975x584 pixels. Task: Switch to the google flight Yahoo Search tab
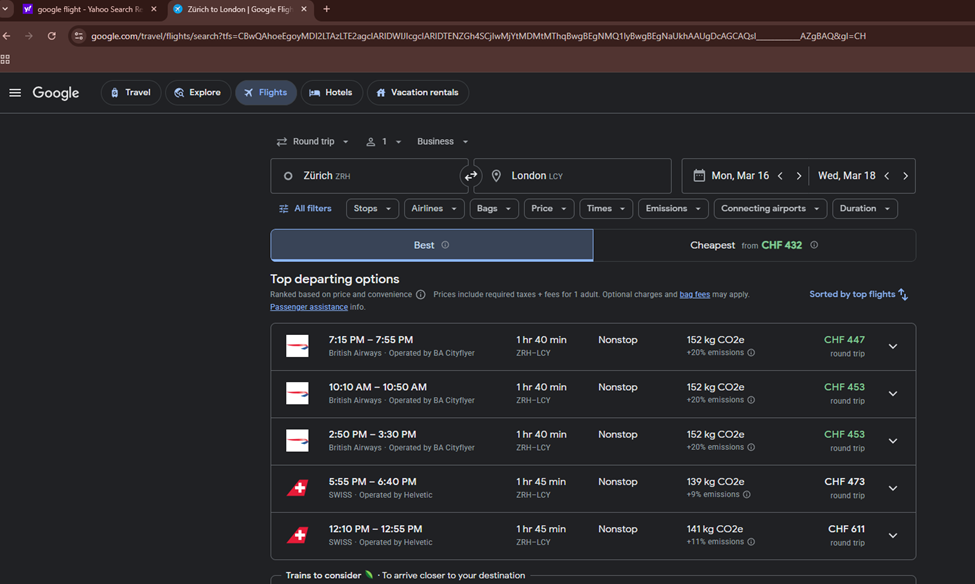[89, 9]
